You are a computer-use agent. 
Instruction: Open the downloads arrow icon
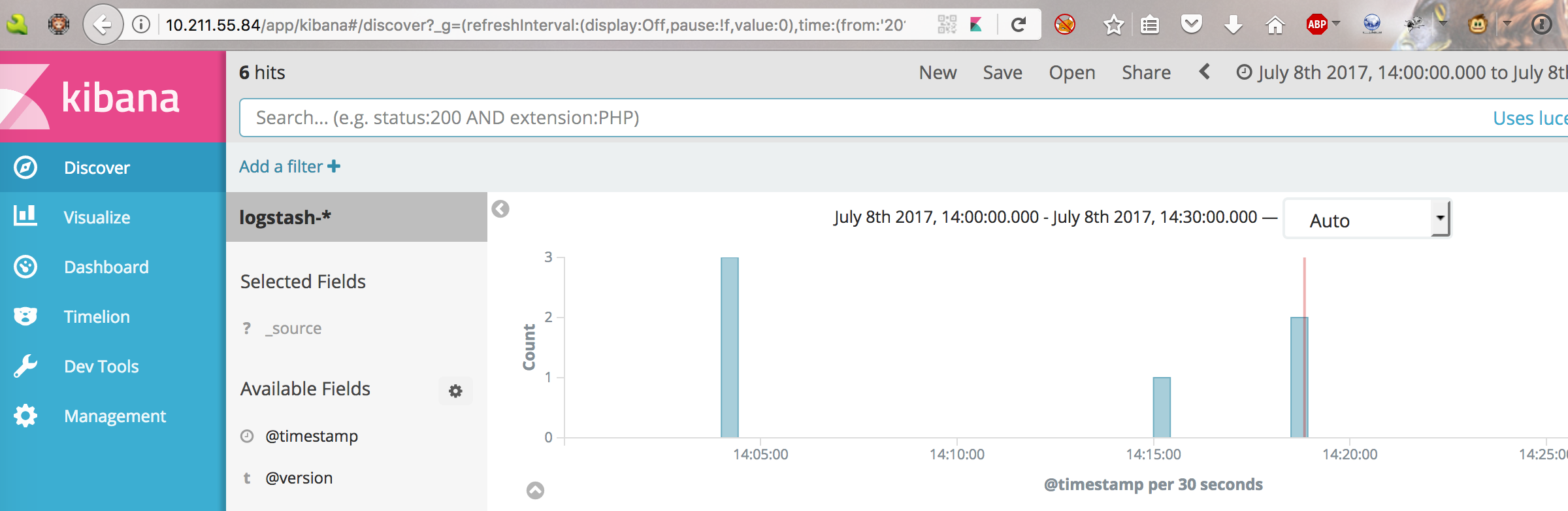click(x=1233, y=25)
